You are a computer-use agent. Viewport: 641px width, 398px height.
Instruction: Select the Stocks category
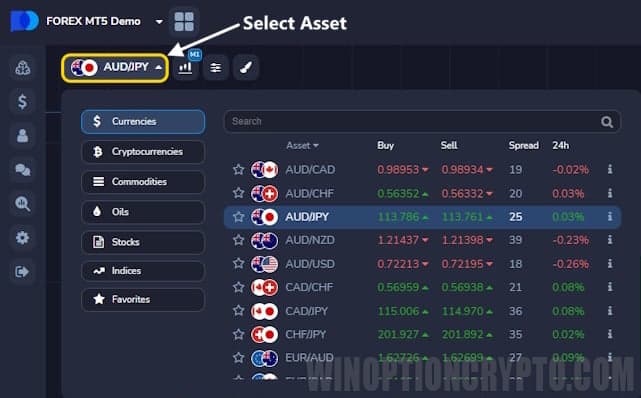(x=143, y=242)
